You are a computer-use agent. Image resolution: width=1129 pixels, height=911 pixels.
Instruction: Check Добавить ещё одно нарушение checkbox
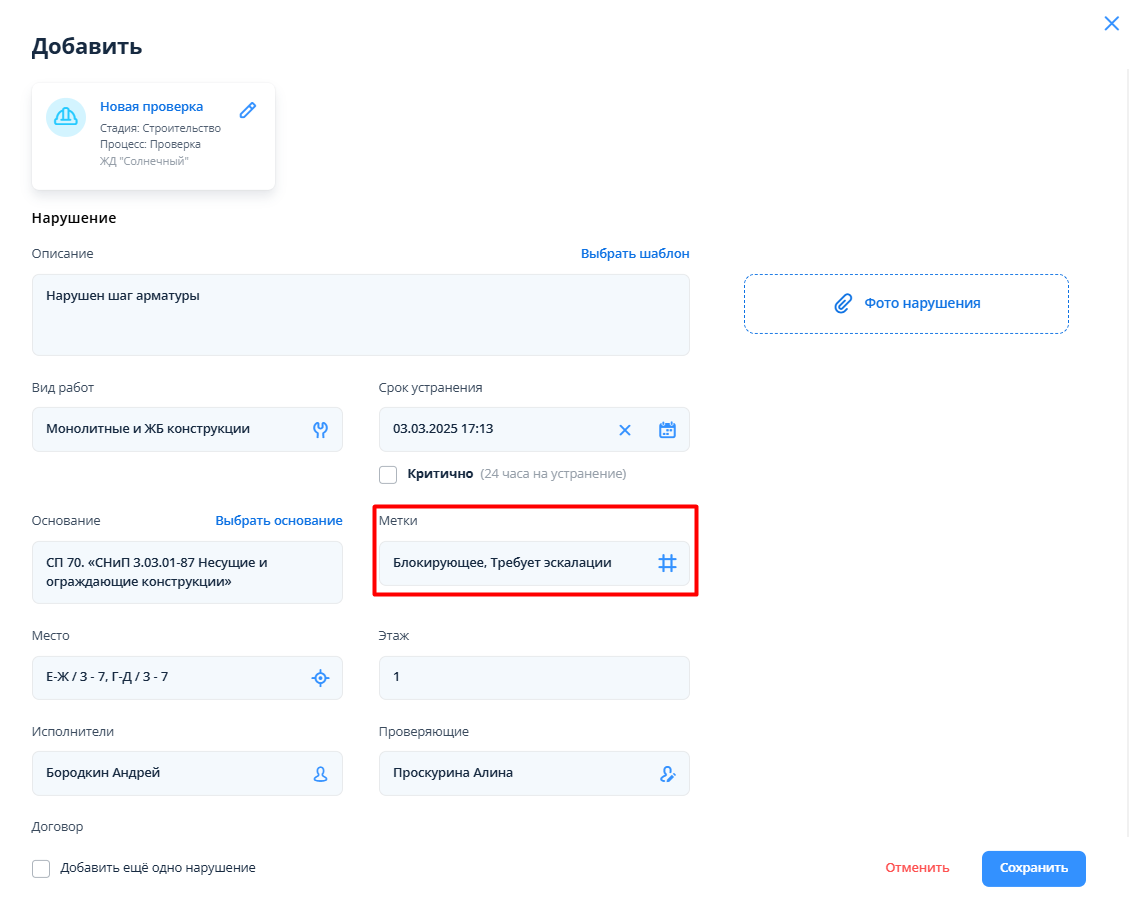coord(41,868)
